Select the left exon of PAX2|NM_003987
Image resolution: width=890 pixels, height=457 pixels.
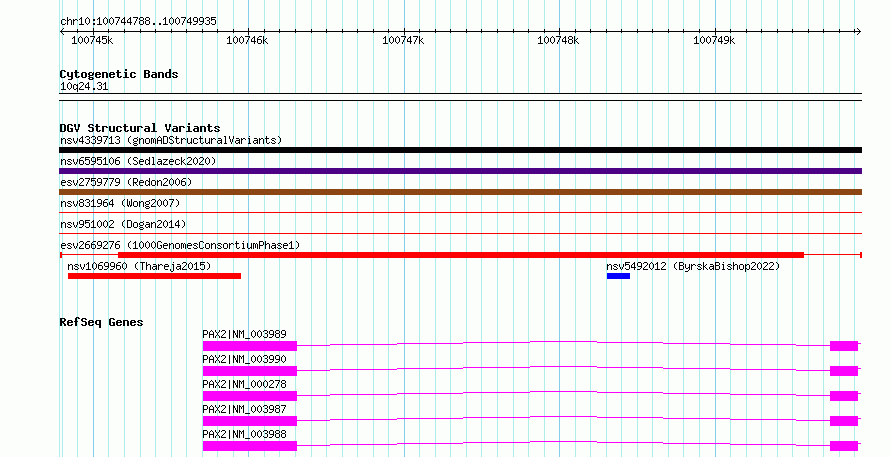click(250, 421)
